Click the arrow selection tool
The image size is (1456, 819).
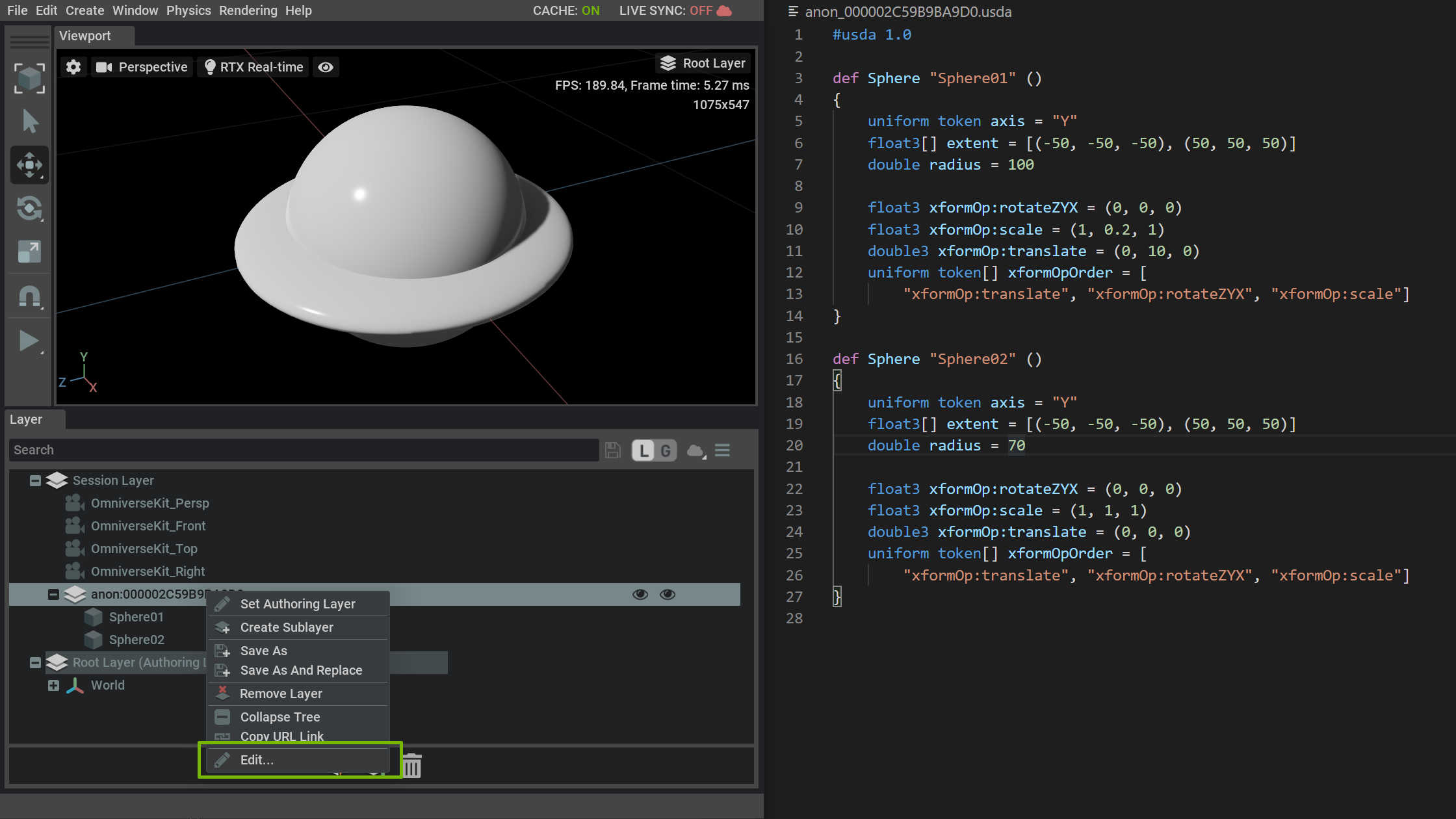coord(29,122)
